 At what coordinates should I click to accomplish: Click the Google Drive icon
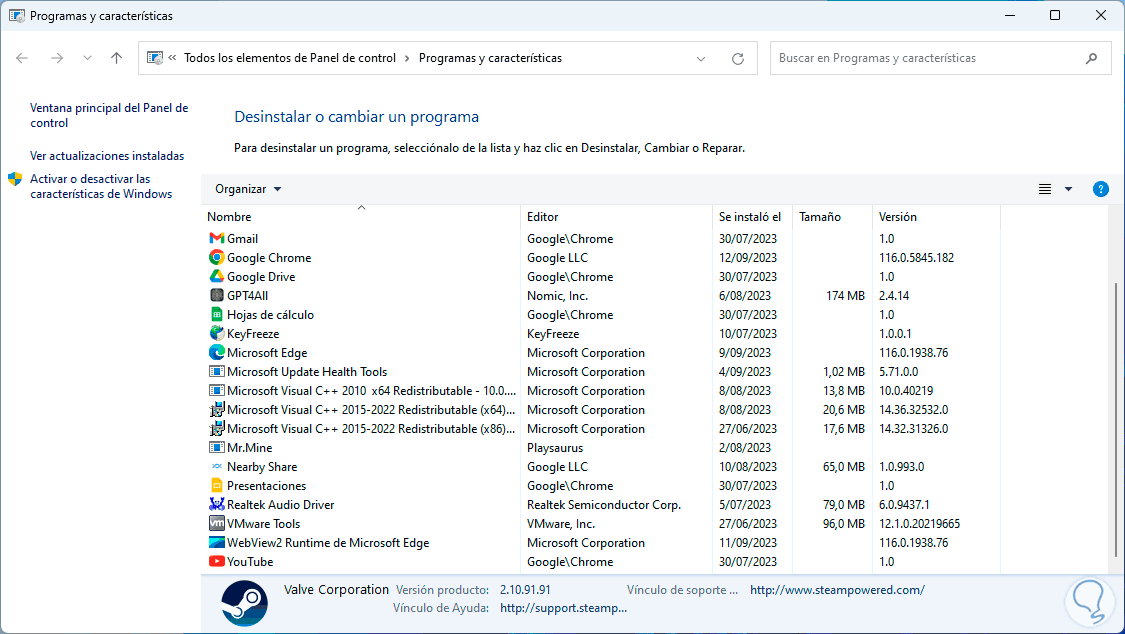click(216, 276)
